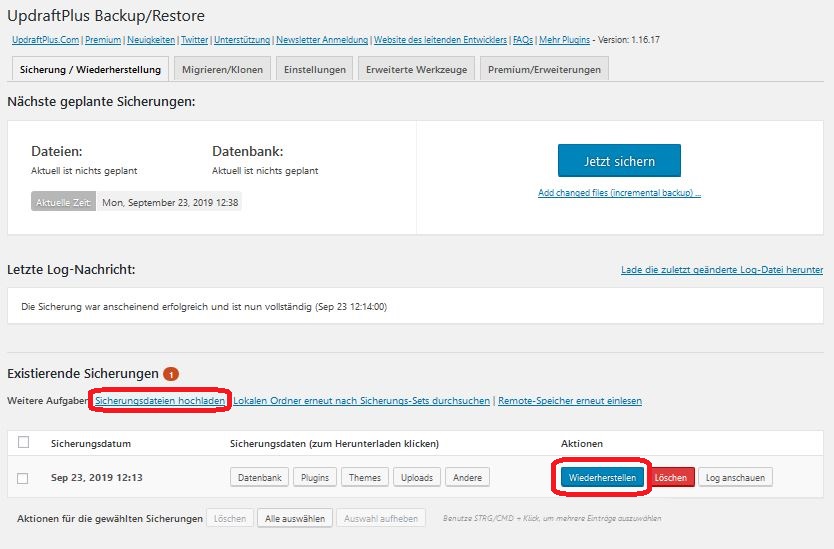Click the backup date Sep 23, 2019 12:13
The height and width of the screenshot is (549, 834).
pos(97,478)
